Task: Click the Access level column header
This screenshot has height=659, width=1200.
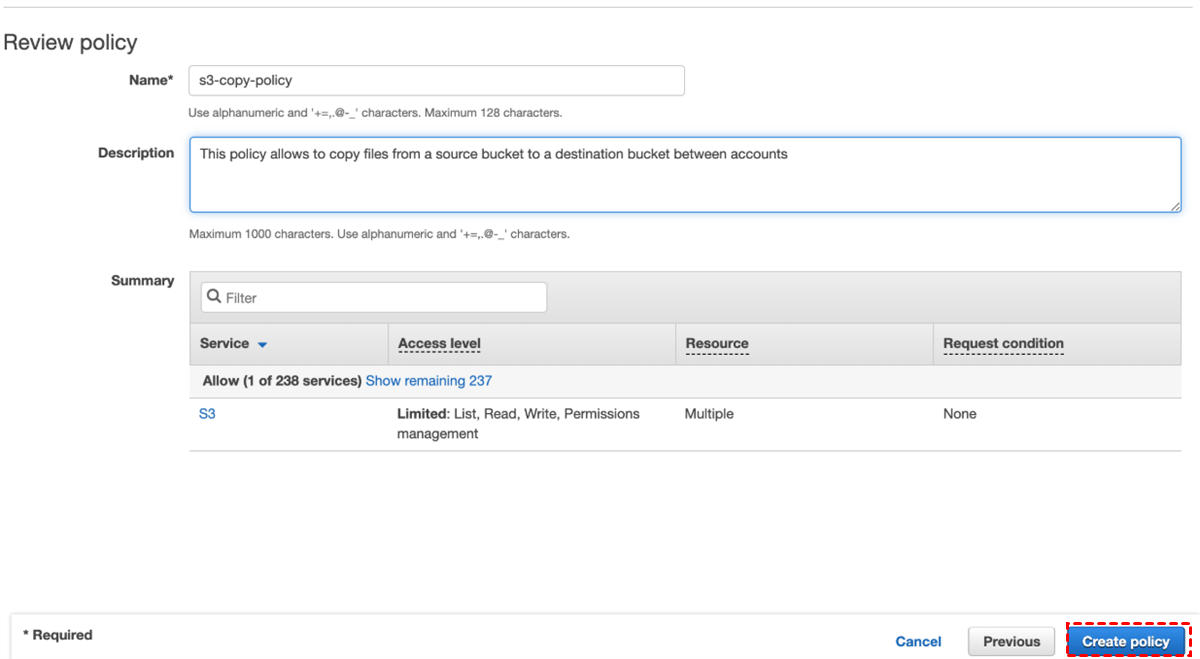Action: point(439,343)
